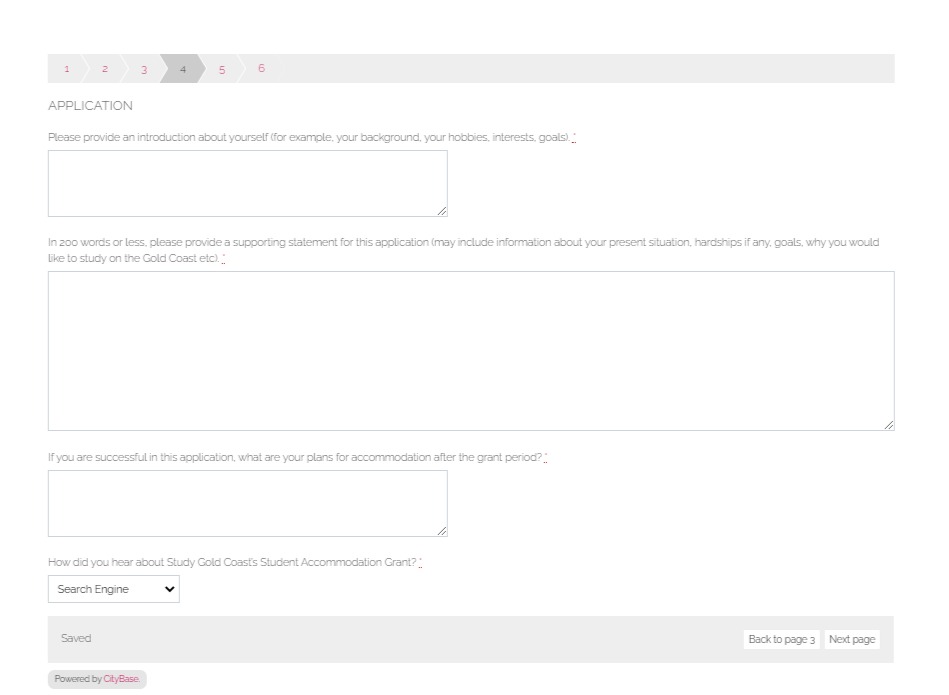949x695 pixels.
Task: Jump to step 5 in progress bar
Action: (x=222, y=69)
